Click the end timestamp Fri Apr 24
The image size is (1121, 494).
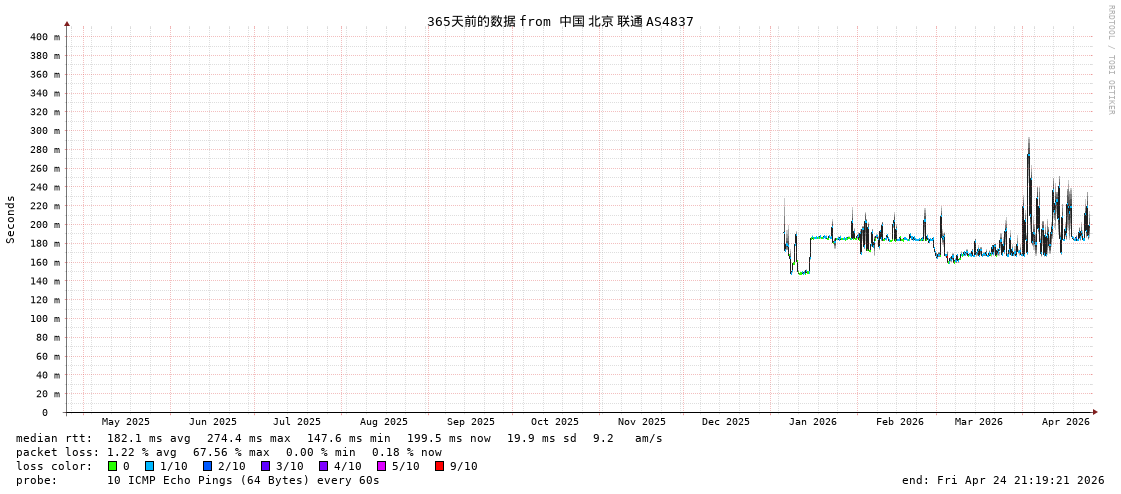(1003, 480)
